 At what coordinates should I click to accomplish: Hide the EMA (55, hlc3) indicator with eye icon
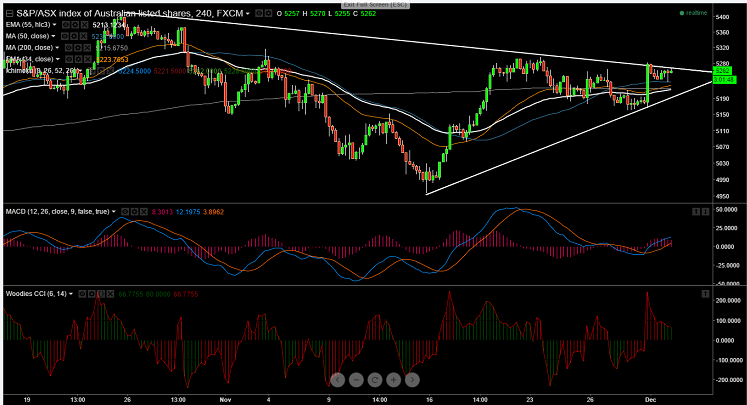coord(65,24)
